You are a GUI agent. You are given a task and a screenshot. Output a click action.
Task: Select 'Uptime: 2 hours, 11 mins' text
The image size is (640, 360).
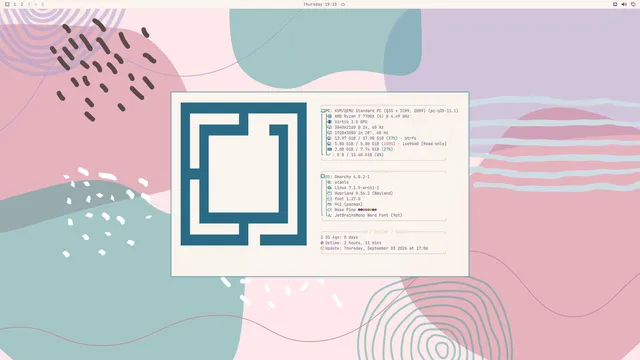click(353, 243)
